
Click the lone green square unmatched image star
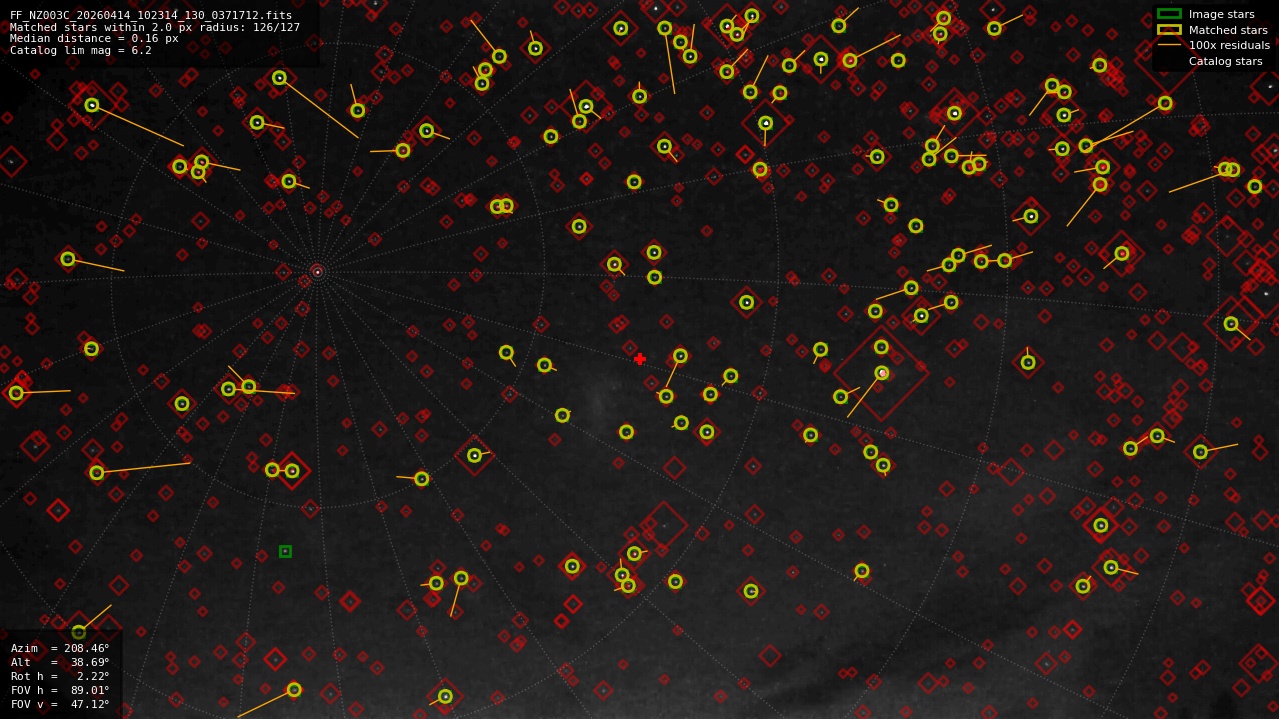[x=285, y=551]
